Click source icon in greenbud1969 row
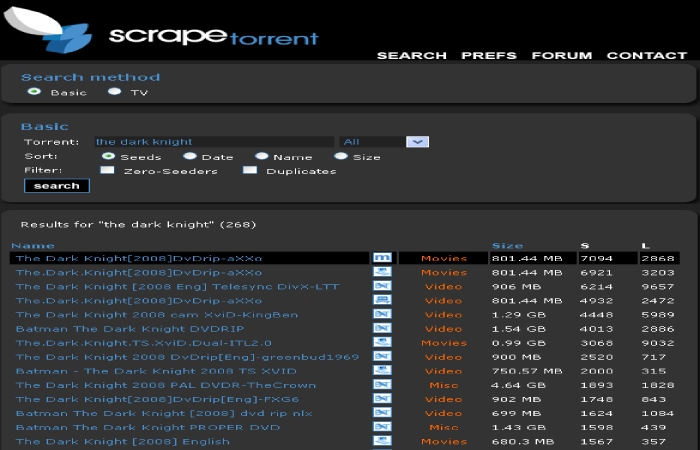Image resolution: width=700 pixels, height=450 pixels. 382,357
